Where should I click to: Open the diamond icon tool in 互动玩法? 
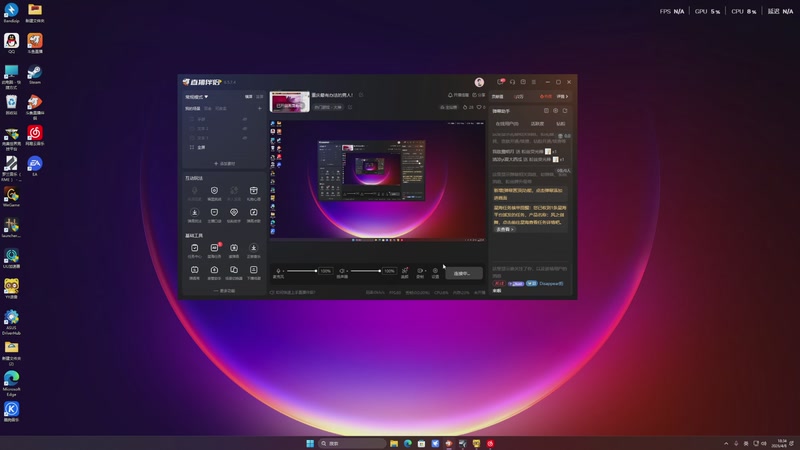234,214
